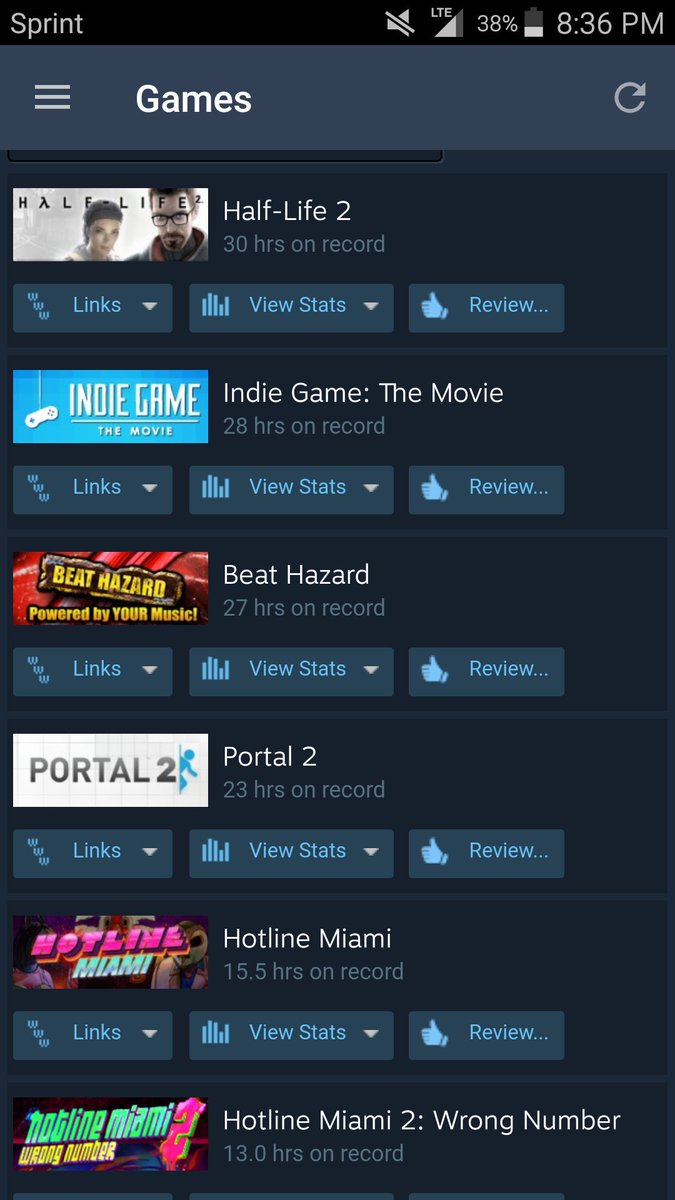675x1200 pixels.
Task: Write a review for Portal 2
Action: (486, 854)
